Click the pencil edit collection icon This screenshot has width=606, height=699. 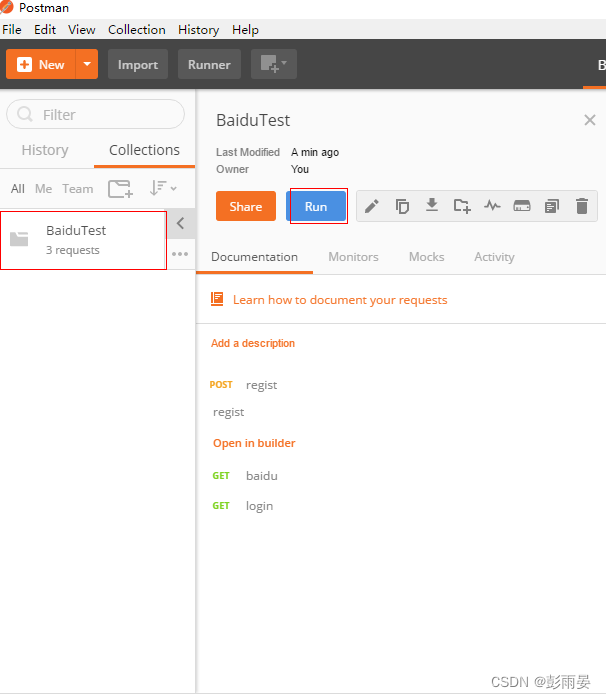click(372, 206)
